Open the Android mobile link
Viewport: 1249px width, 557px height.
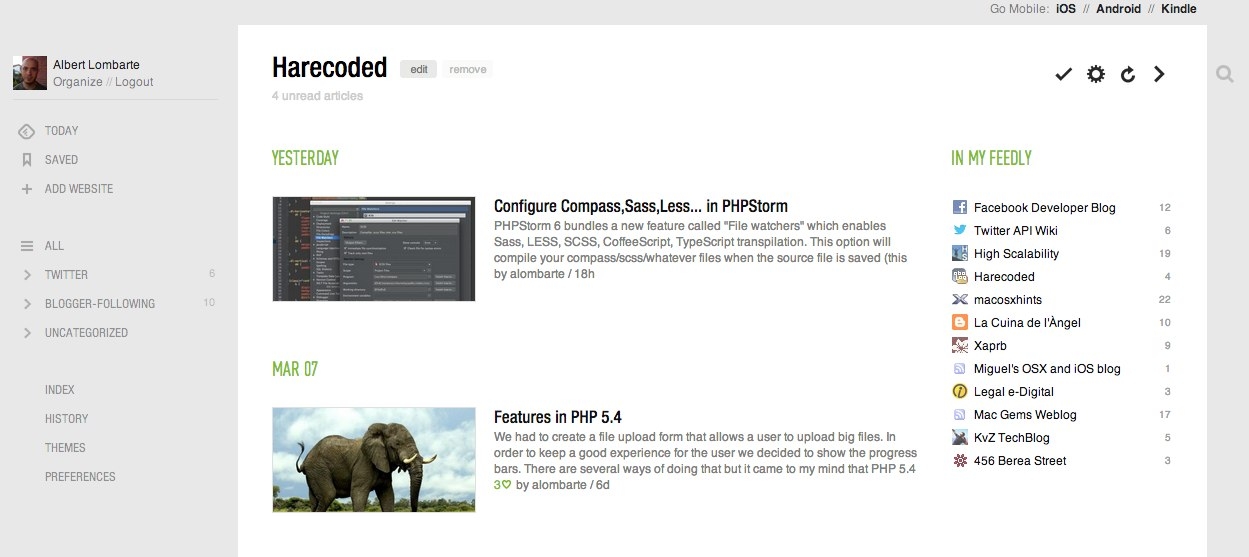1118,9
